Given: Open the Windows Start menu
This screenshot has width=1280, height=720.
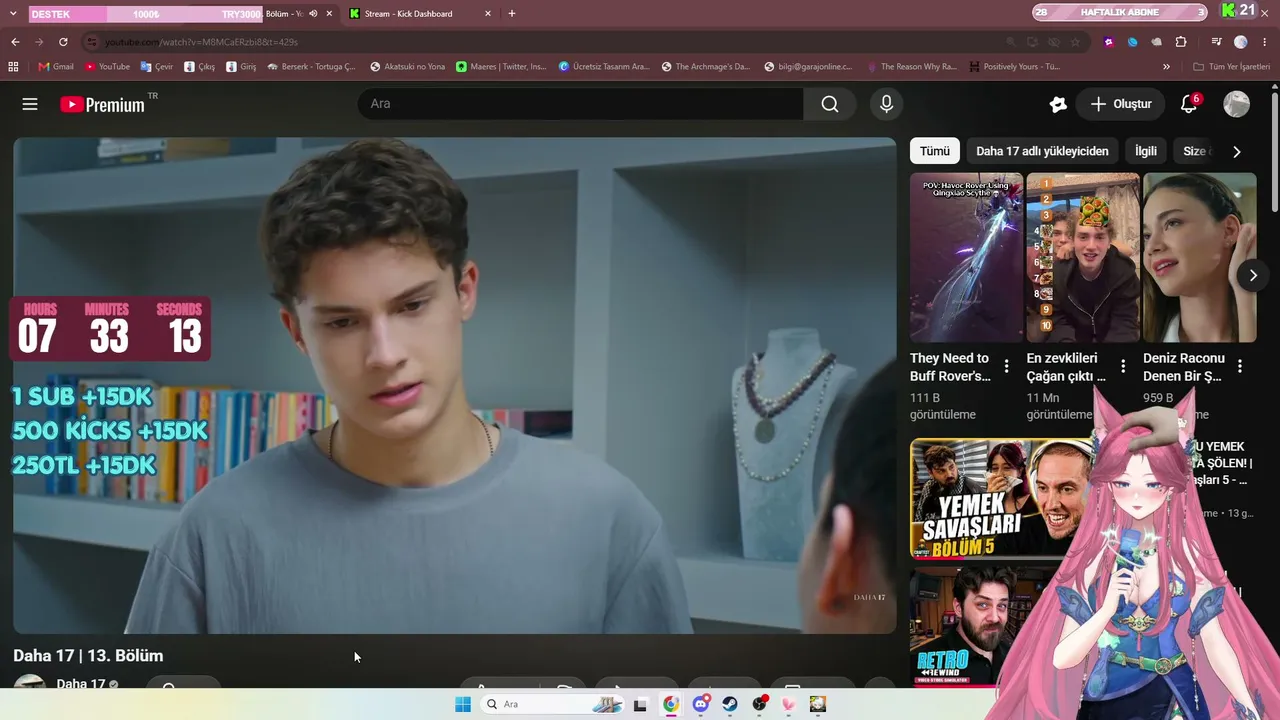Looking at the screenshot, I should pyautogui.click(x=463, y=704).
